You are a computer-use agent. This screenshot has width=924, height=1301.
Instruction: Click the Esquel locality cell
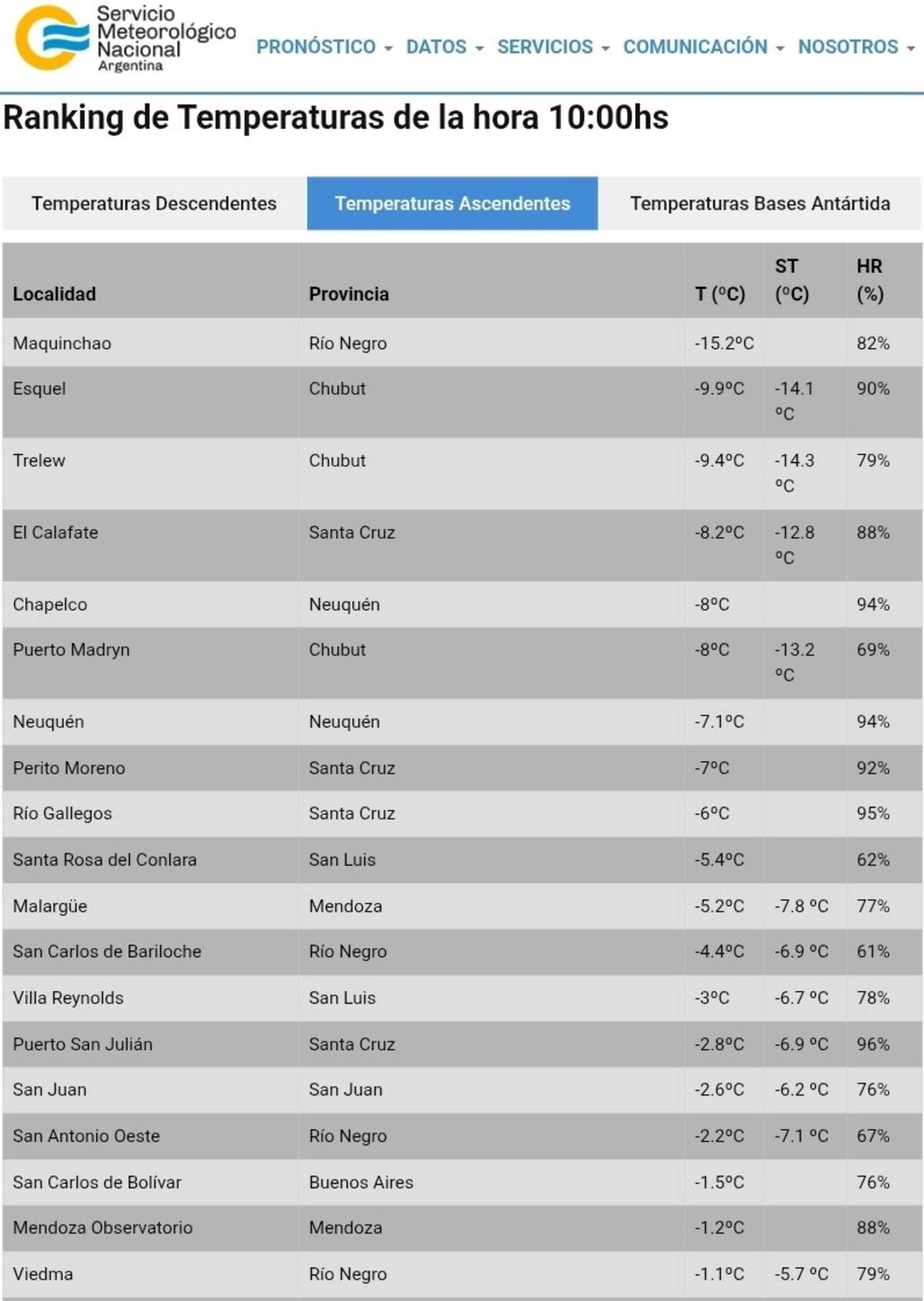click(39, 388)
